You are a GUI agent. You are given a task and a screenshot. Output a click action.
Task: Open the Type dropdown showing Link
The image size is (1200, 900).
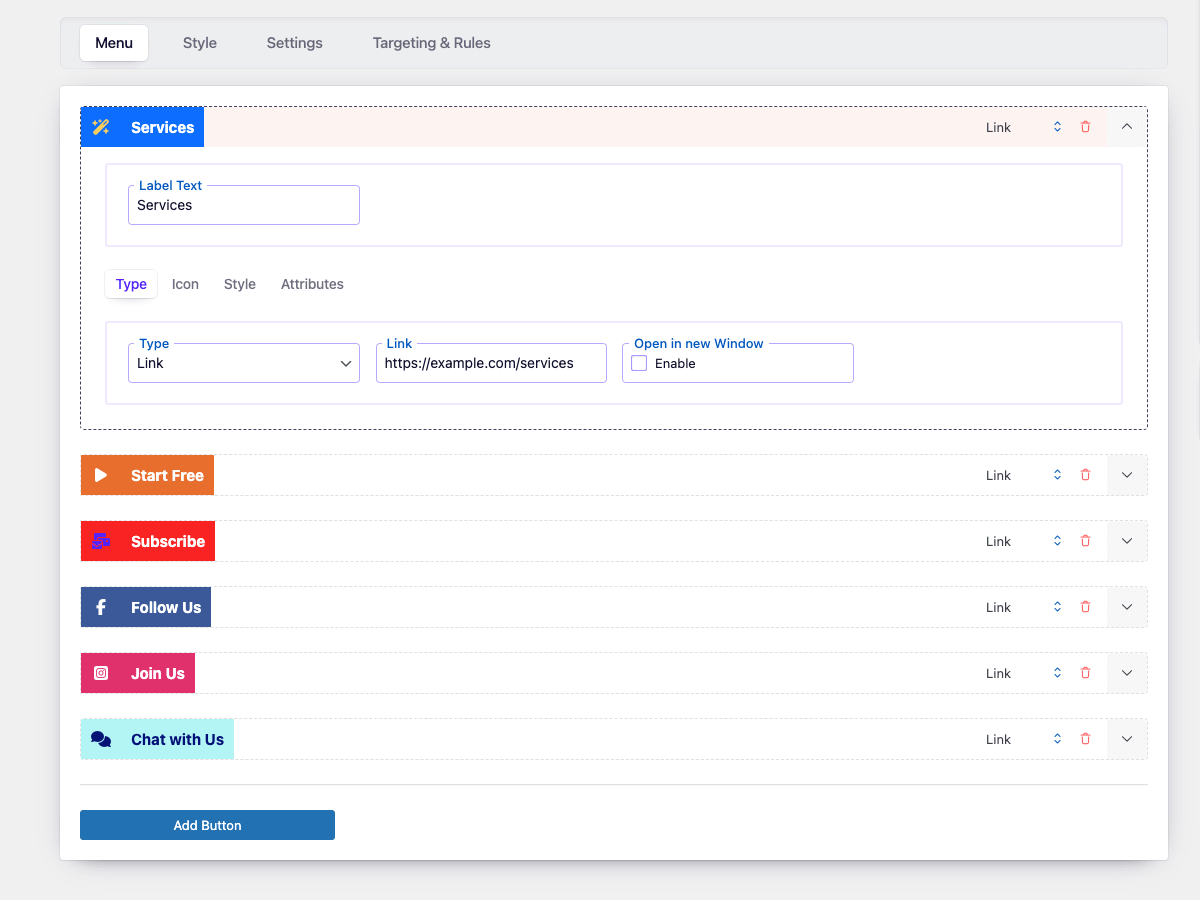[244, 363]
